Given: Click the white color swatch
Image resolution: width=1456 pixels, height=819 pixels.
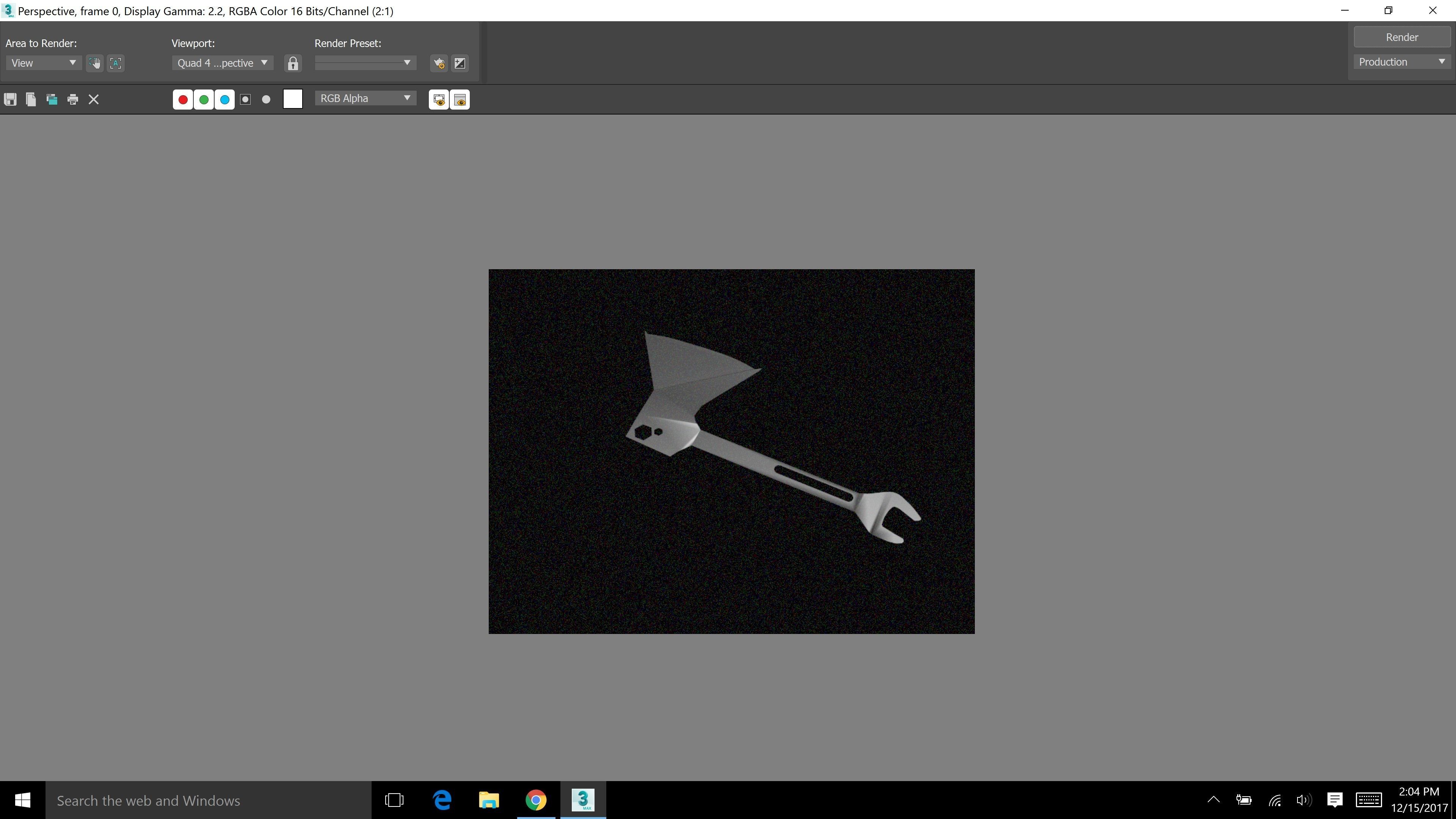Looking at the screenshot, I should tap(293, 99).
